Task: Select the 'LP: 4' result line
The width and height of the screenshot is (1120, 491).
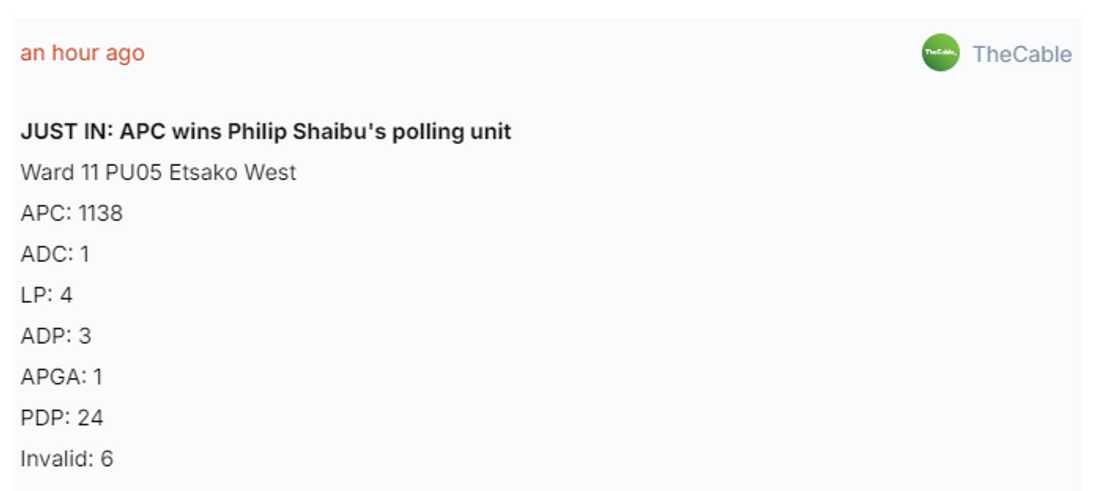Action: (x=46, y=296)
